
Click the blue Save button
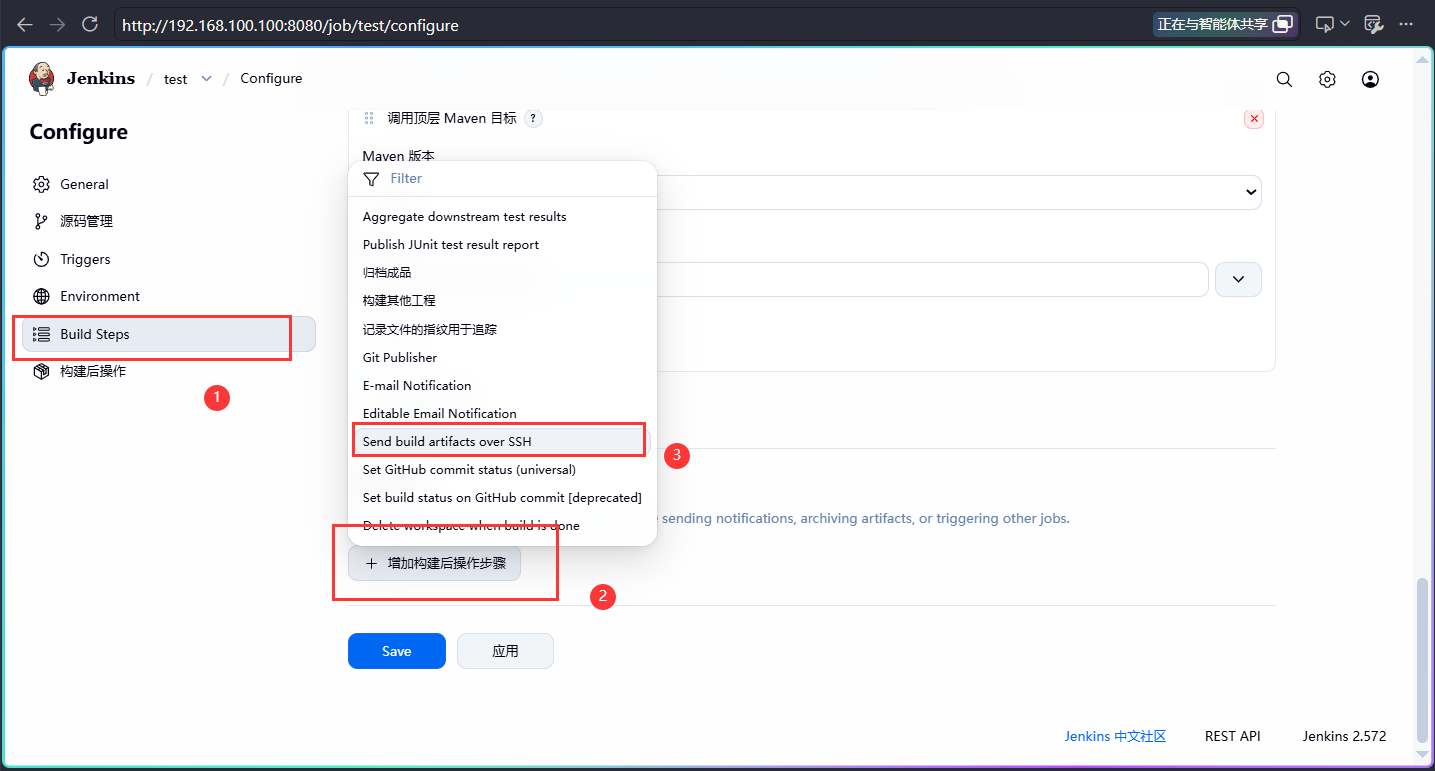coord(397,651)
